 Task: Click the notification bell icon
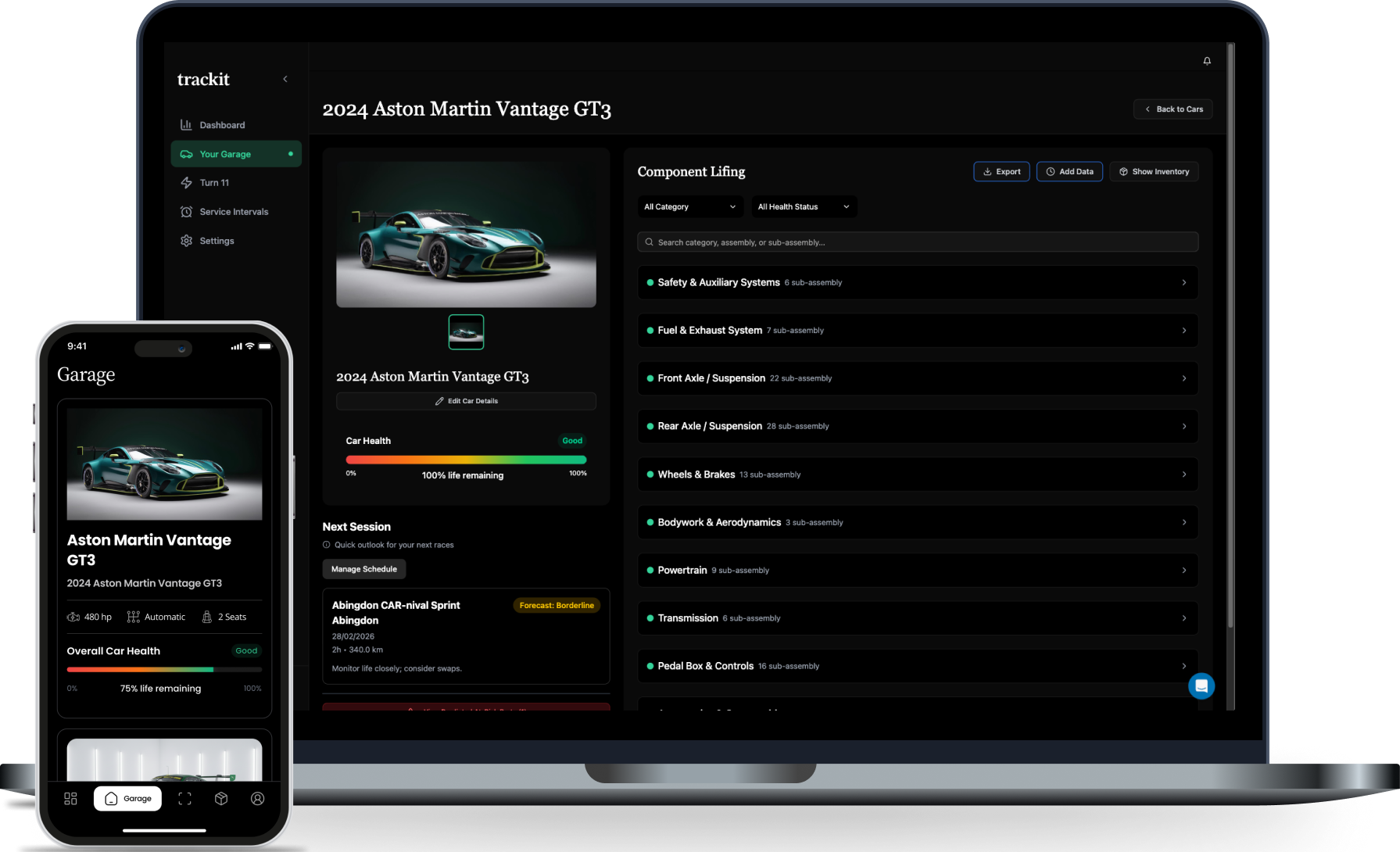pos(1206,60)
